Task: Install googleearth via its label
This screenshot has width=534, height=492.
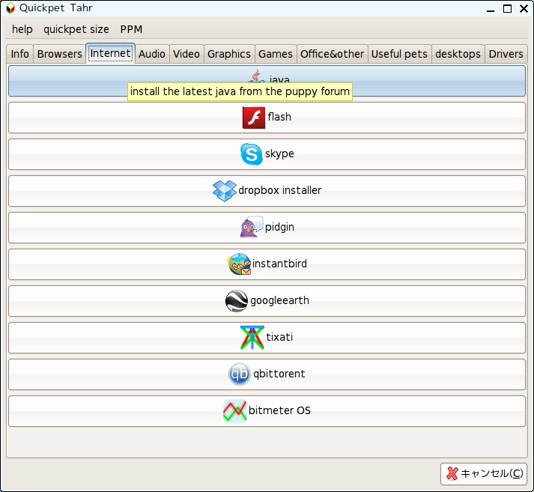Action: 280,300
